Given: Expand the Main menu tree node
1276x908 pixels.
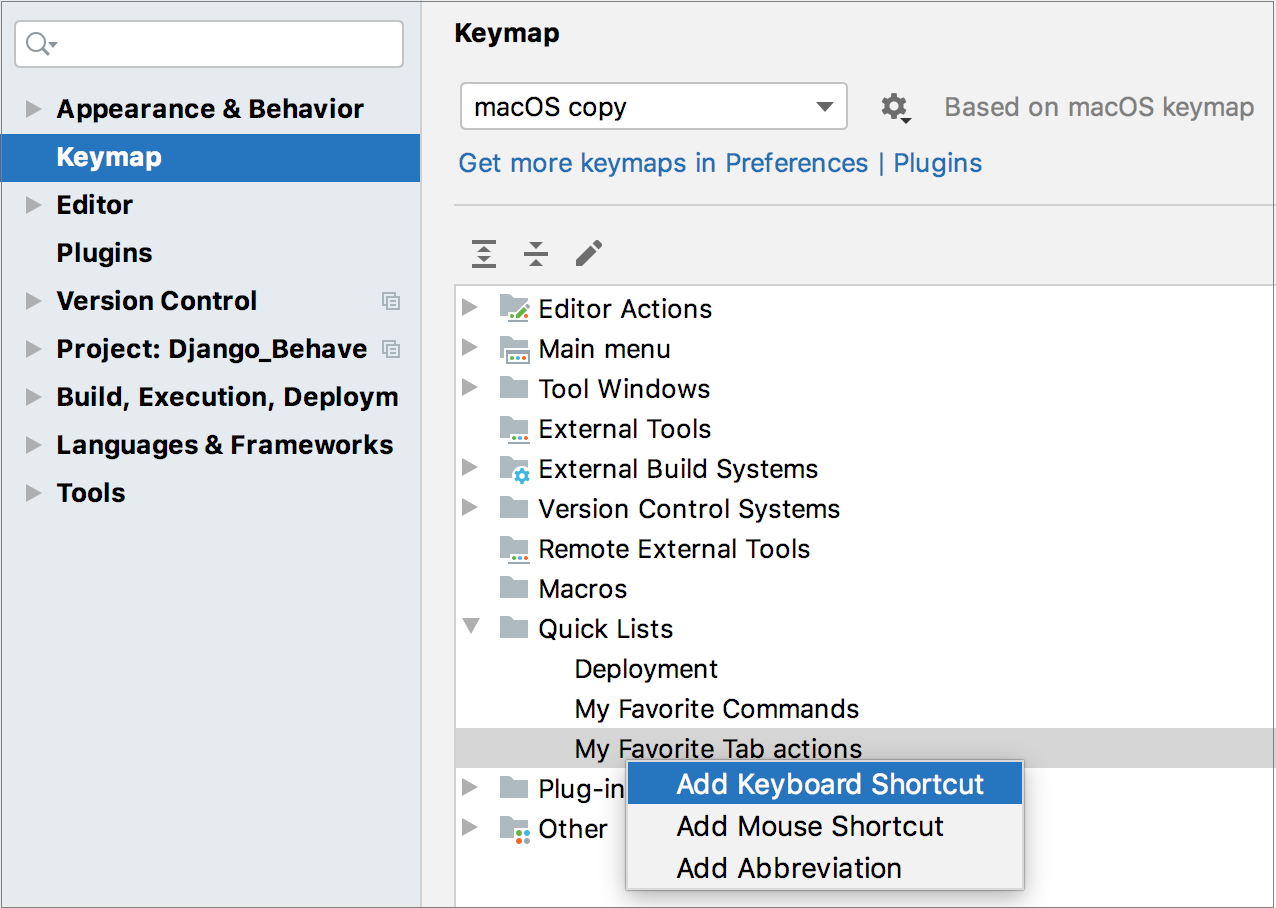Looking at the screenshot, I should tap(470, 347).
